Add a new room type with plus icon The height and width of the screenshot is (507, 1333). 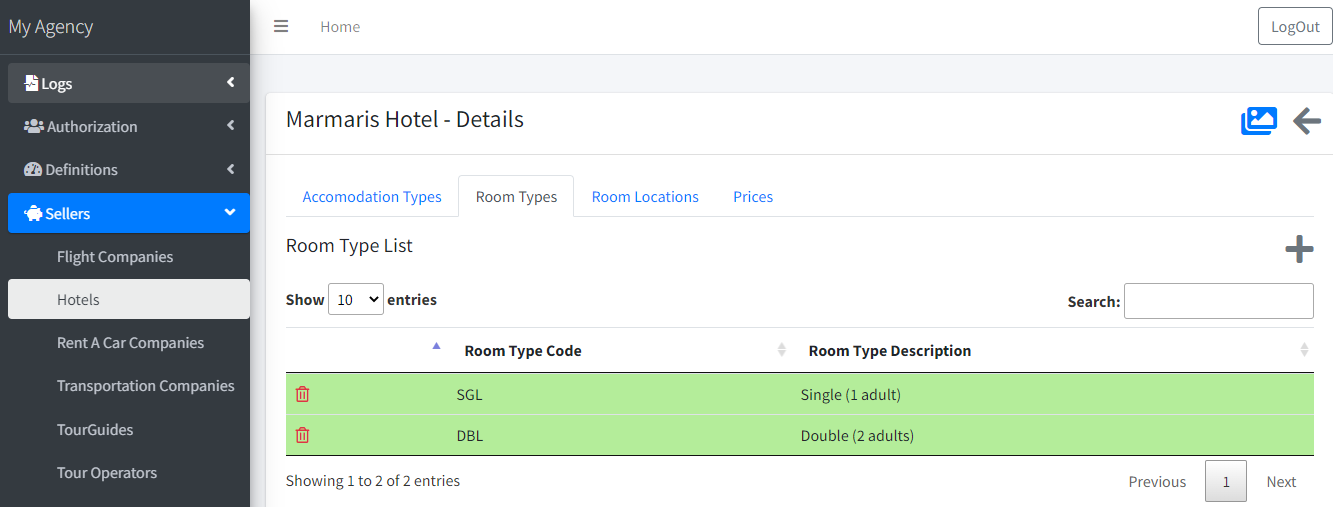(x=1298, y=249)
